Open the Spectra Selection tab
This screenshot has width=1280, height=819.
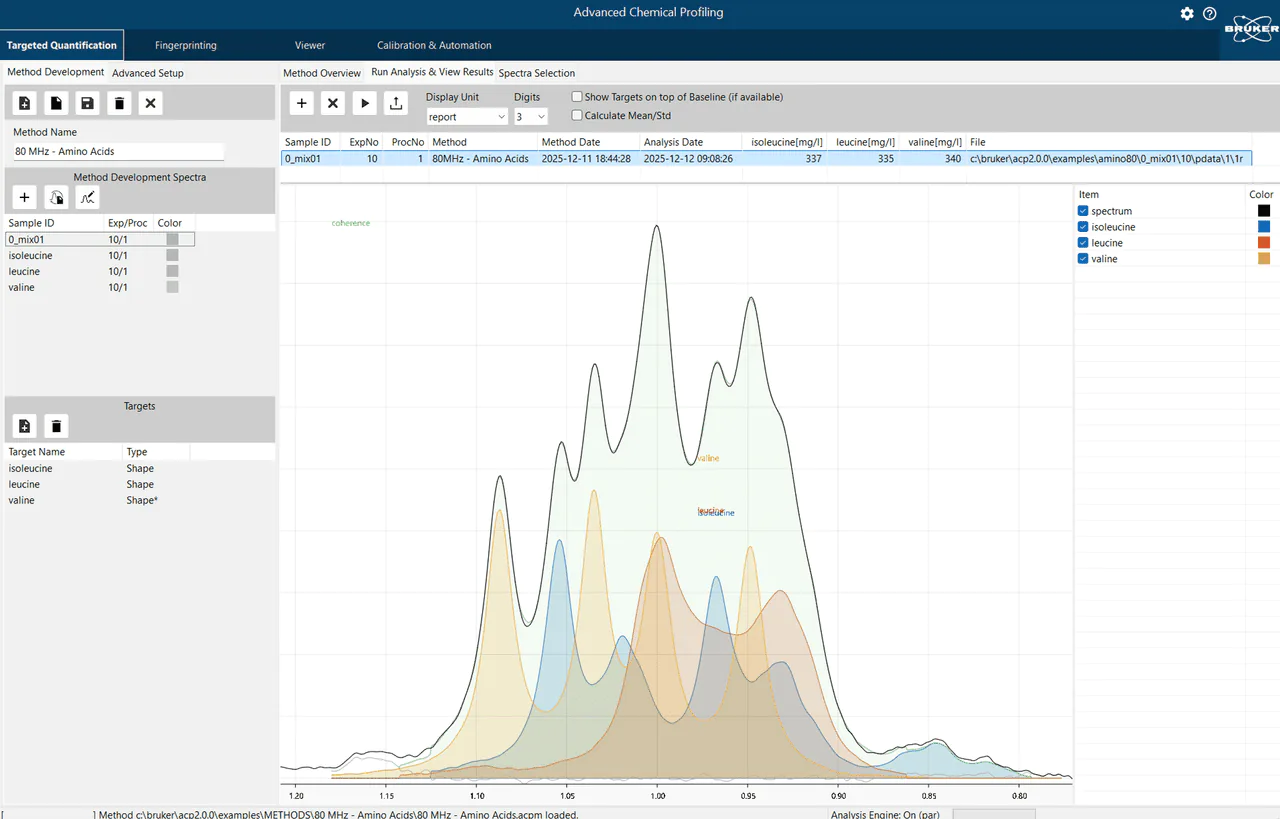pos(537,73)
